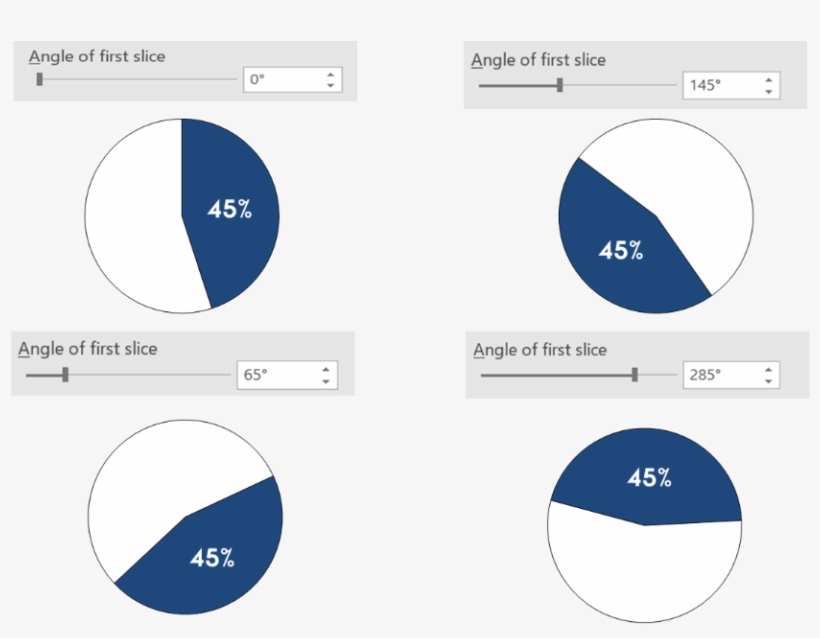
Task: Click the slider thumb set to 285°
Action: 635,376
